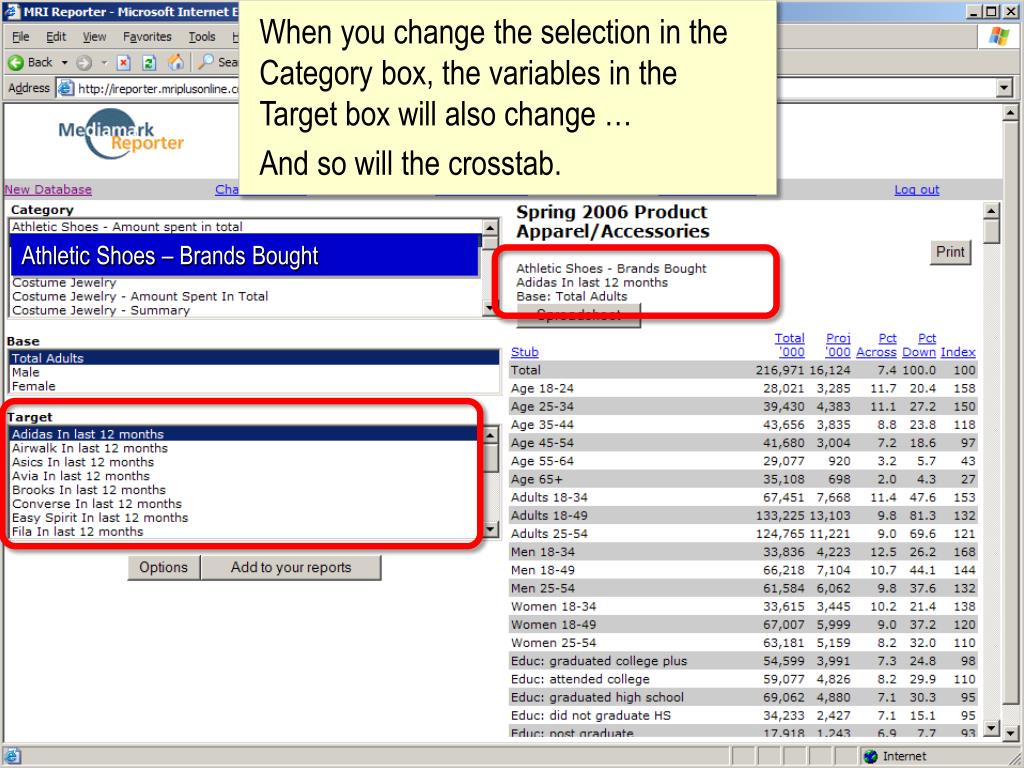Click Add to your reports button
Viewport: 1024px width, 768px height.
(291, 568)
